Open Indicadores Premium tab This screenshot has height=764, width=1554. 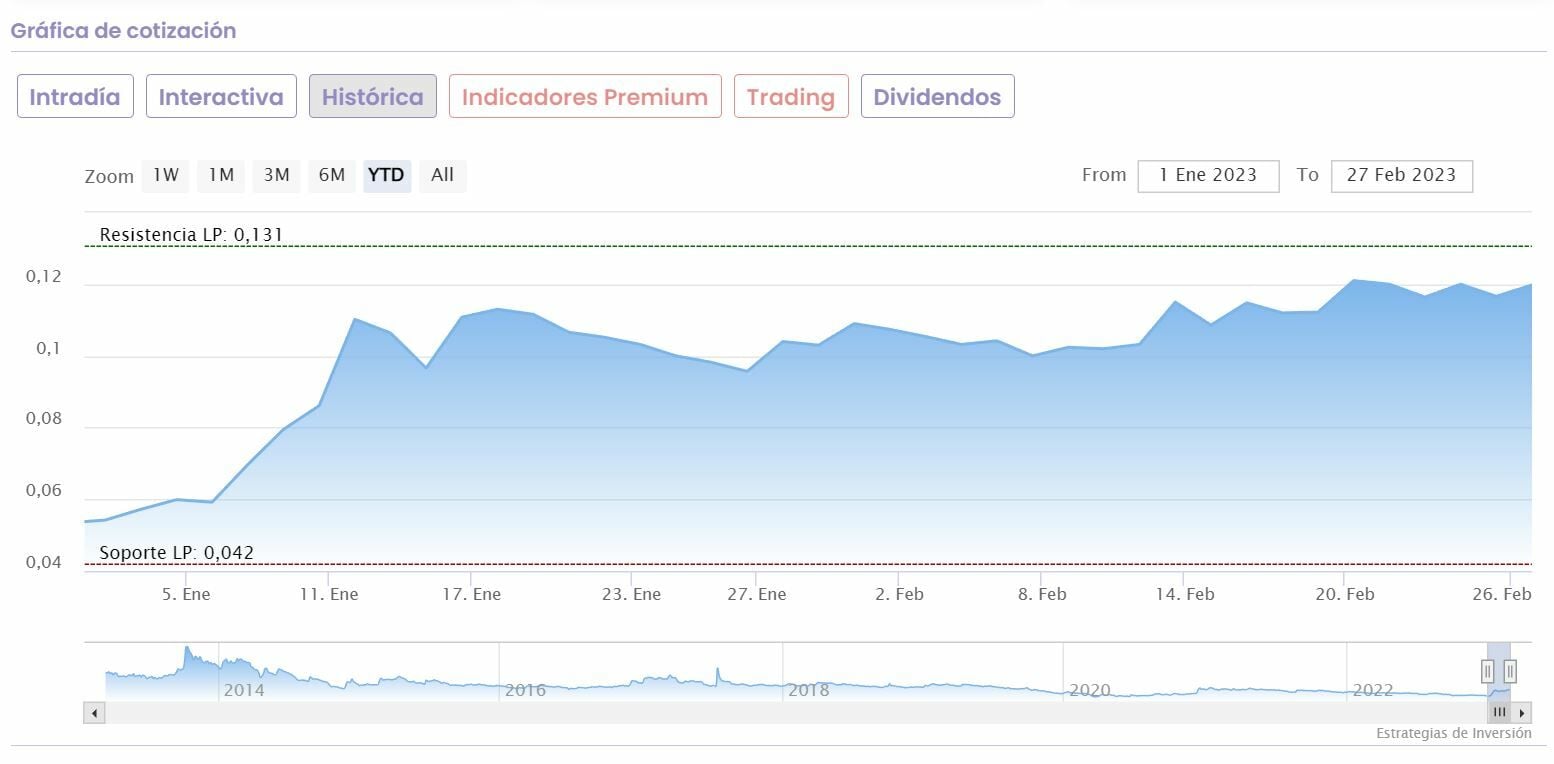585,97
